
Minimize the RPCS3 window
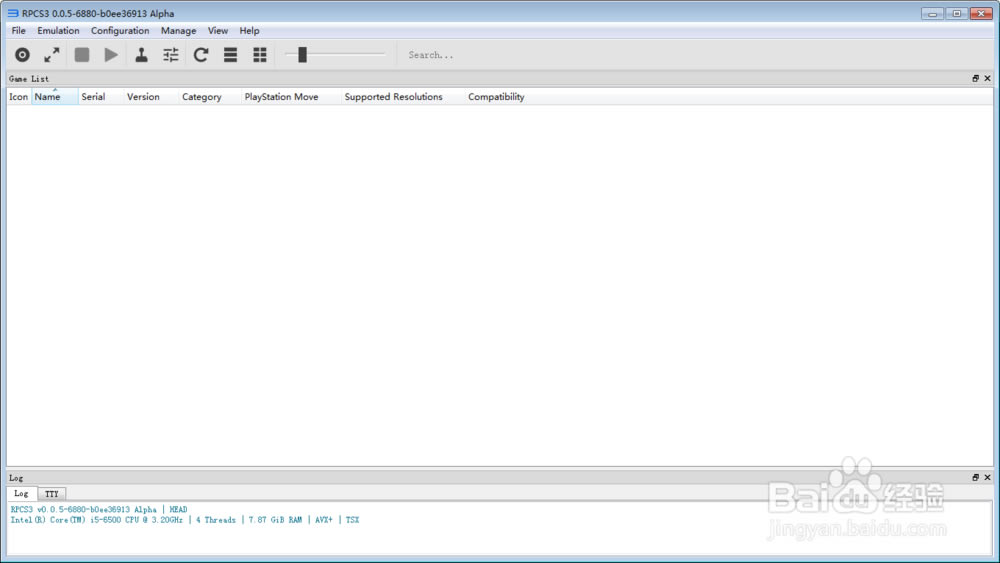pos(932,13)
